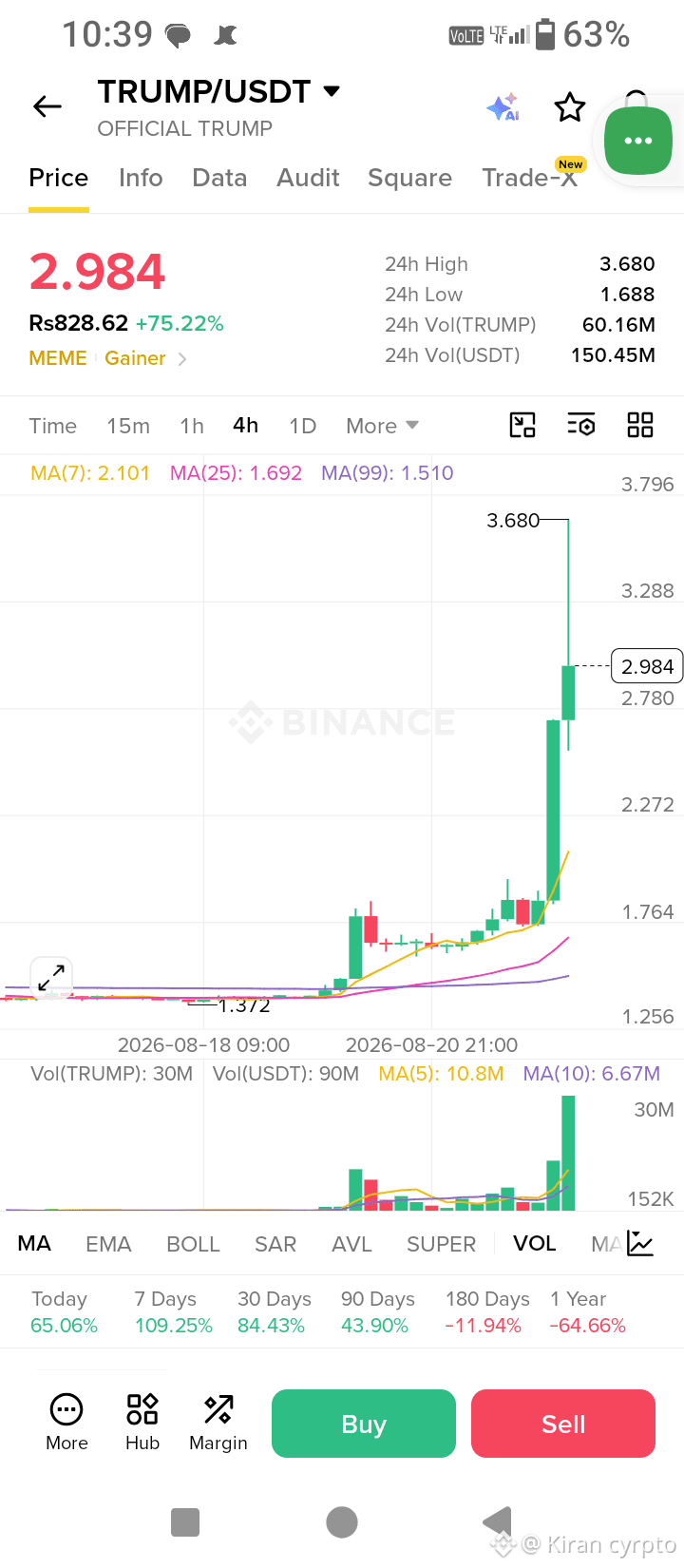Screen dimensions: 684x1568
Task: Toggle the AVL indicator
Action: point(351,1244)
